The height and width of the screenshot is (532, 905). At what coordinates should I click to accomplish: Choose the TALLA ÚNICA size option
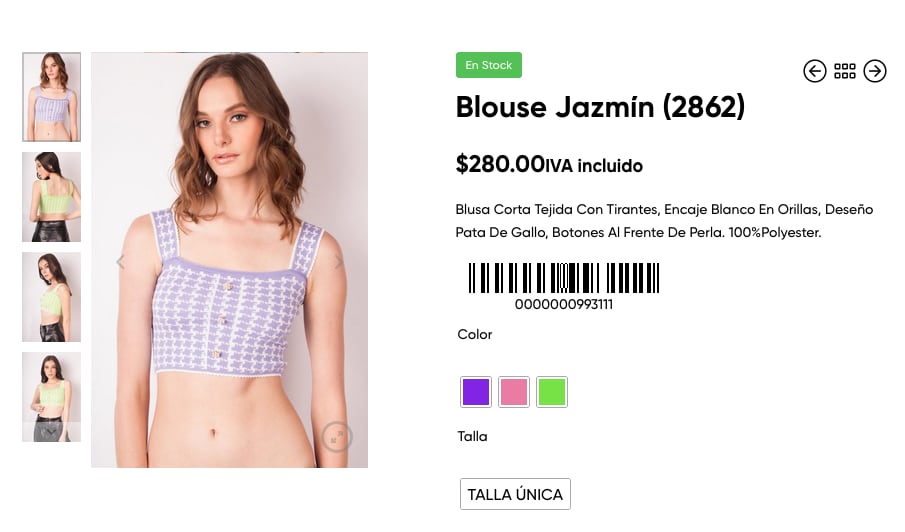tap(515, 494)
